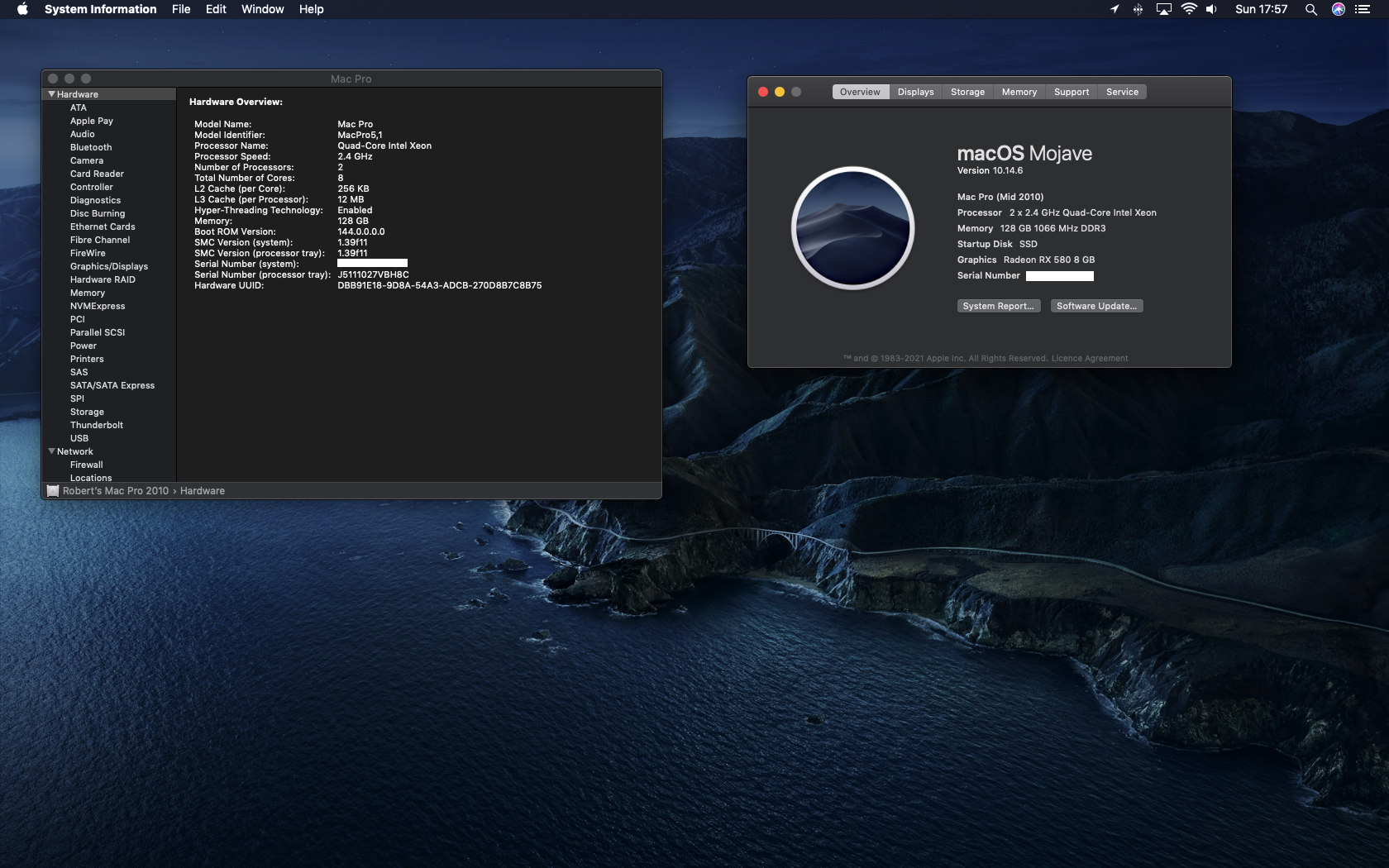Close the About This Mac window

pos(763,92)
